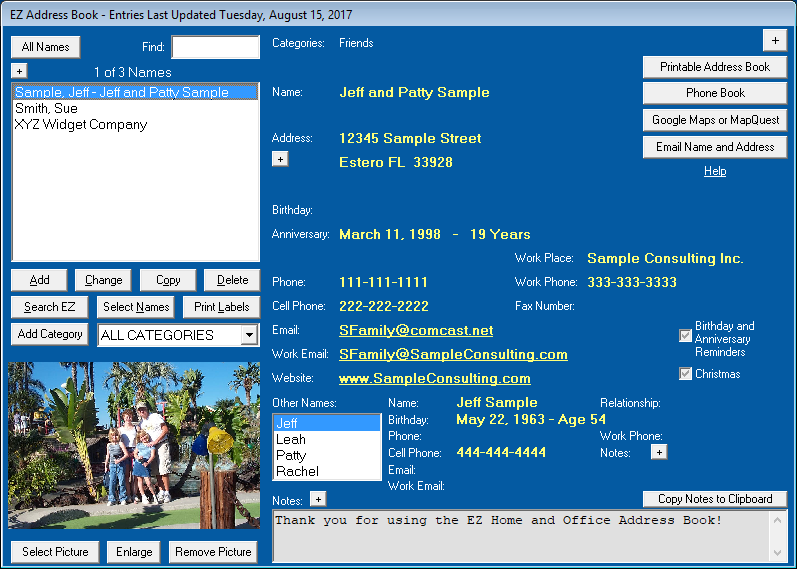Image resolution: width=797 pixels, height=569 pixels.
Task: Toggle the Christmas checkbox
Action: (685, 374)
